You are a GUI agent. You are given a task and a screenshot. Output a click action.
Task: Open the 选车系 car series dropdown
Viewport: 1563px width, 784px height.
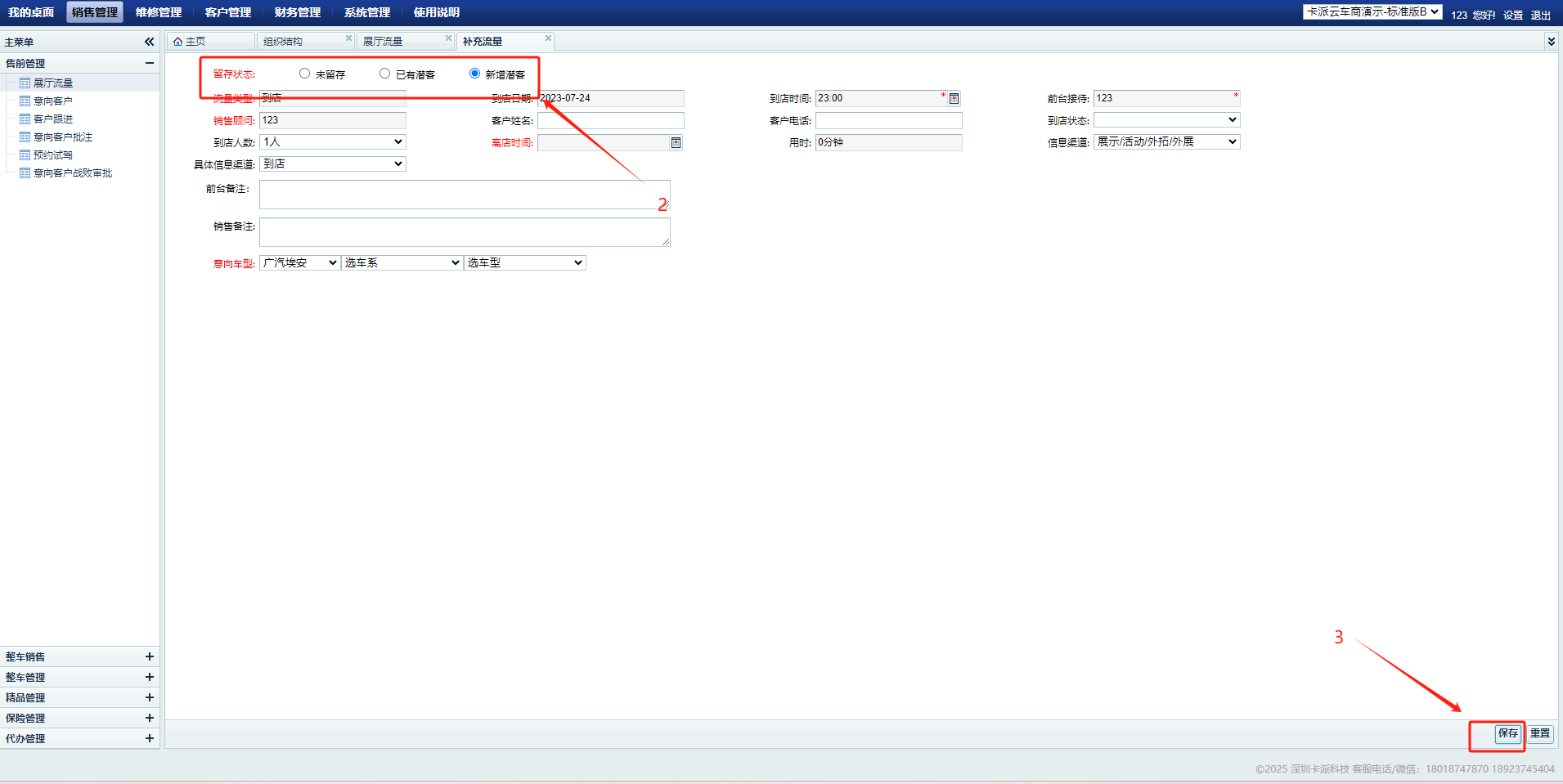[402, 263]
